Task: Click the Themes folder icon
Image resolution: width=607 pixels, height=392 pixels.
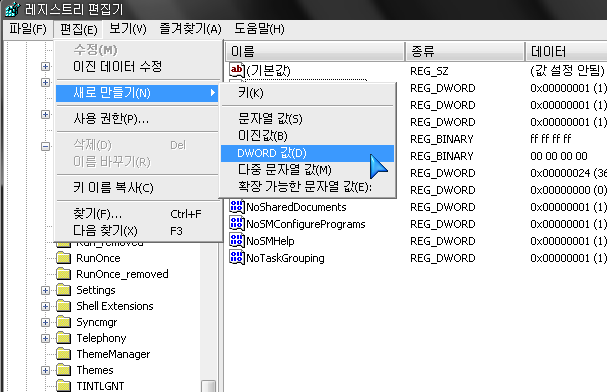Action: 63,370
